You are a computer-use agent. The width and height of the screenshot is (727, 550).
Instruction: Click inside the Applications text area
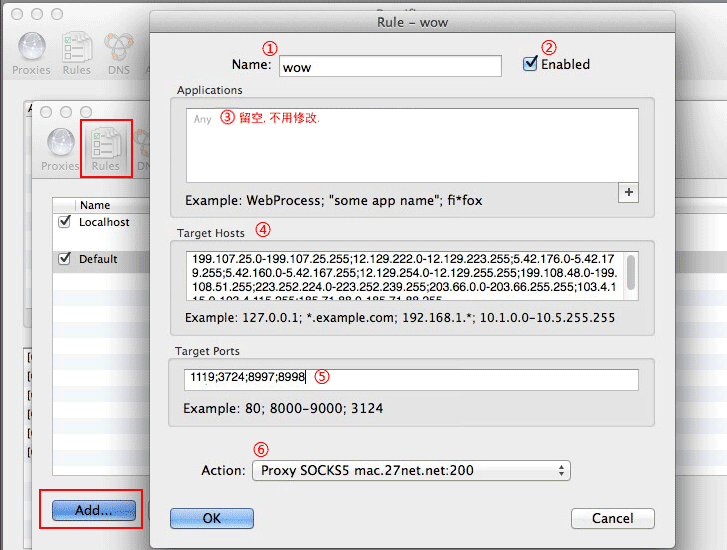[x=411, y=144]
